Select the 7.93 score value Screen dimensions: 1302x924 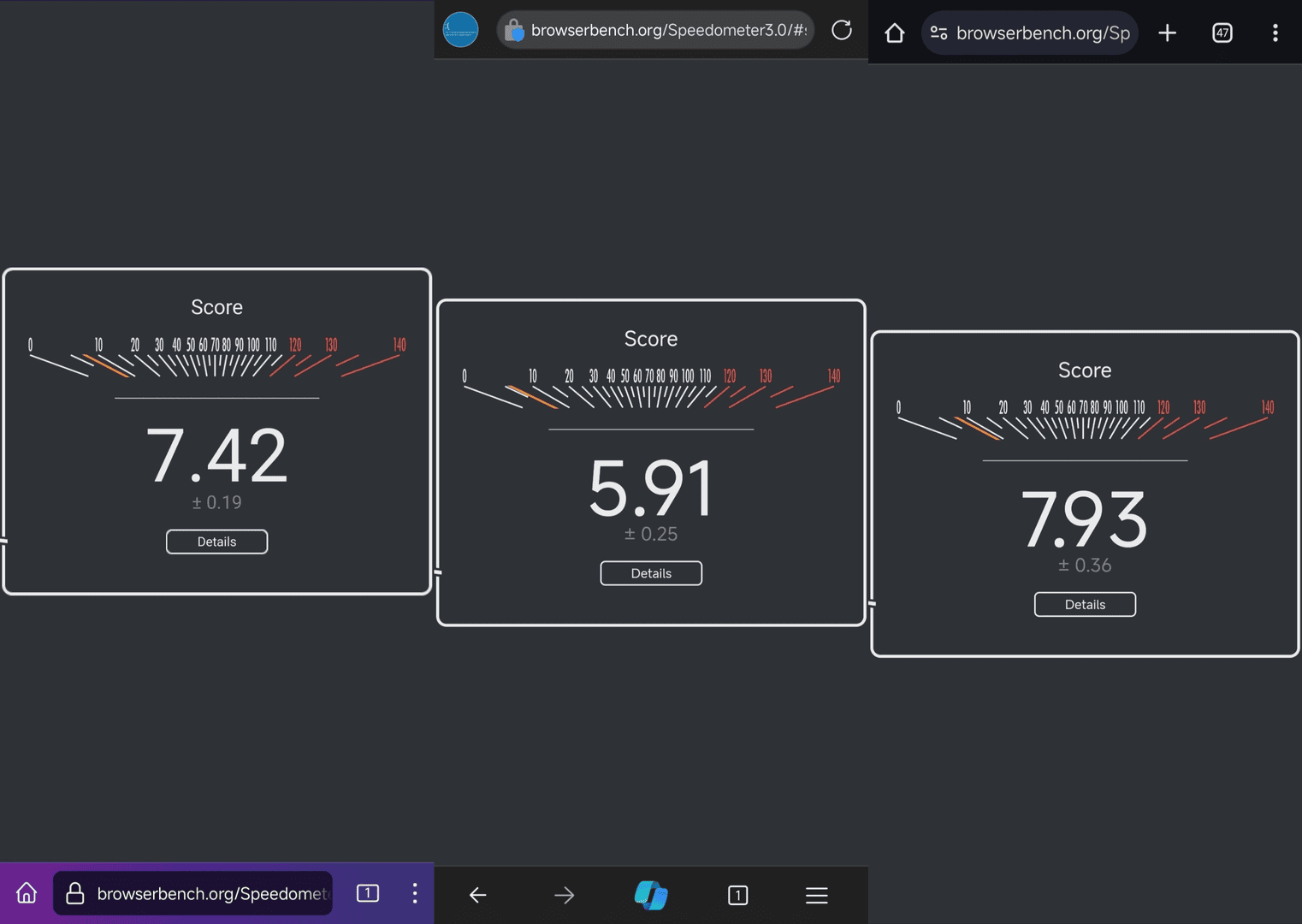coord(1085,518)
